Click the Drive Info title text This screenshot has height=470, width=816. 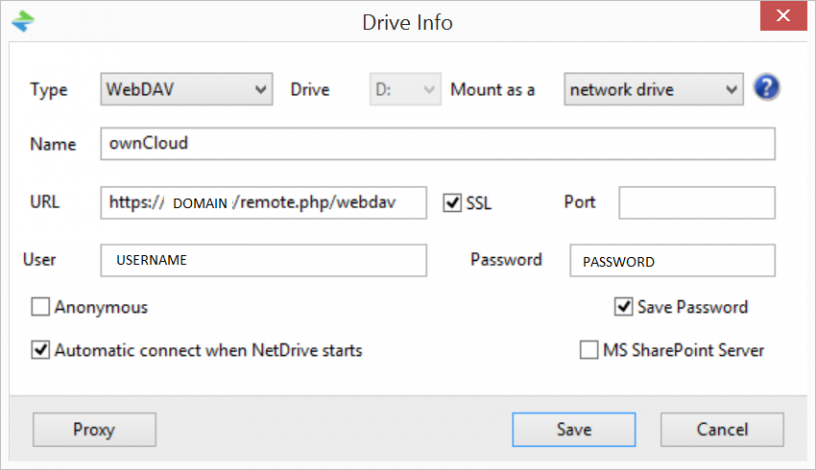pos(407,22)
